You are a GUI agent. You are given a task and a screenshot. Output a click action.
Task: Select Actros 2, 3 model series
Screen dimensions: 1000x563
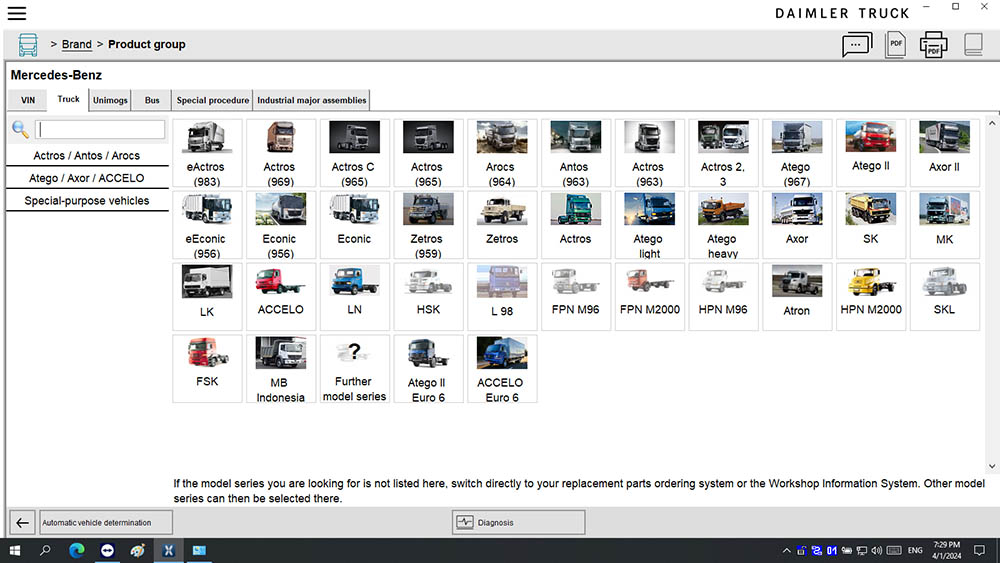[723, 153]
